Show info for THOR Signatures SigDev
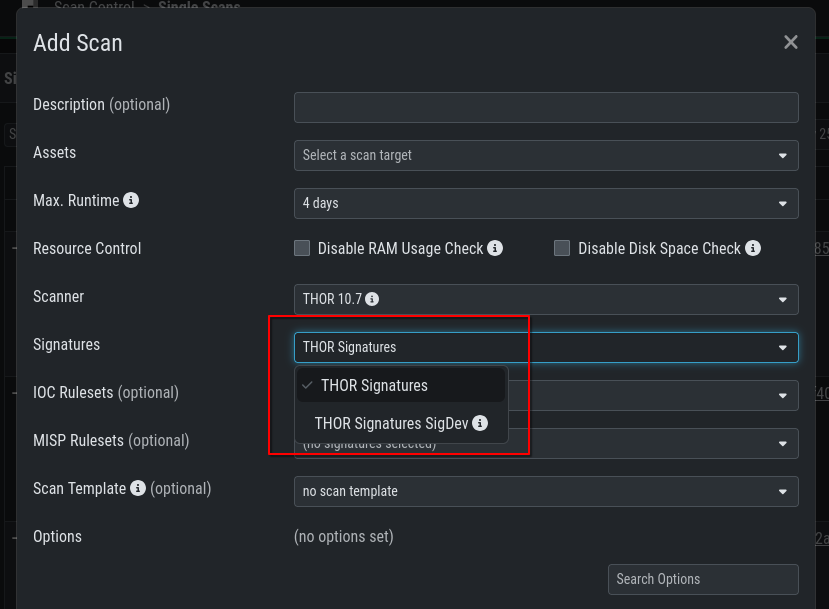Screen dimensions: 829x609 [x=480, y=423]
